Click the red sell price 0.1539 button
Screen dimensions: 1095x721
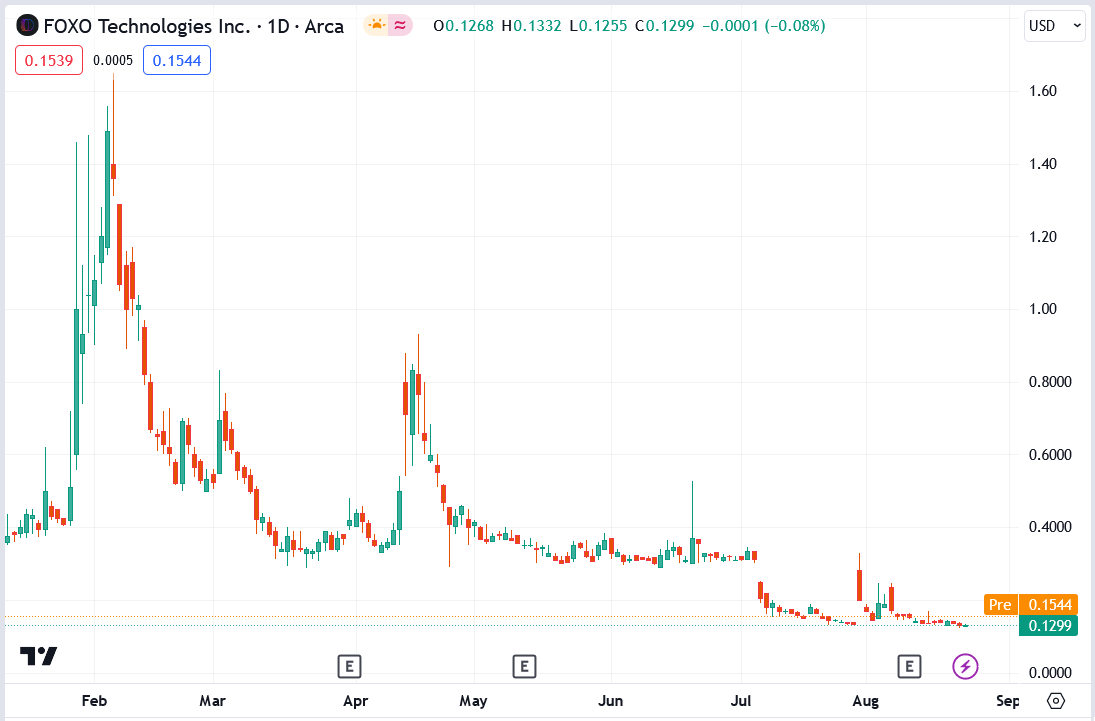[x=49, y=60]
